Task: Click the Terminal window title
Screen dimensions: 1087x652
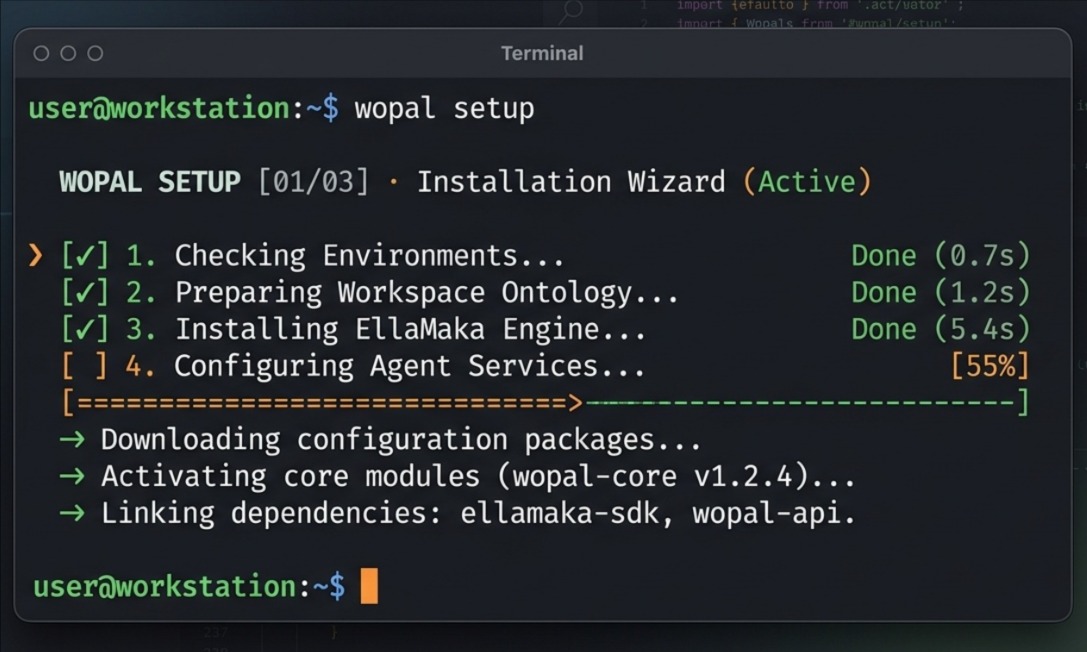Action: 542,53
